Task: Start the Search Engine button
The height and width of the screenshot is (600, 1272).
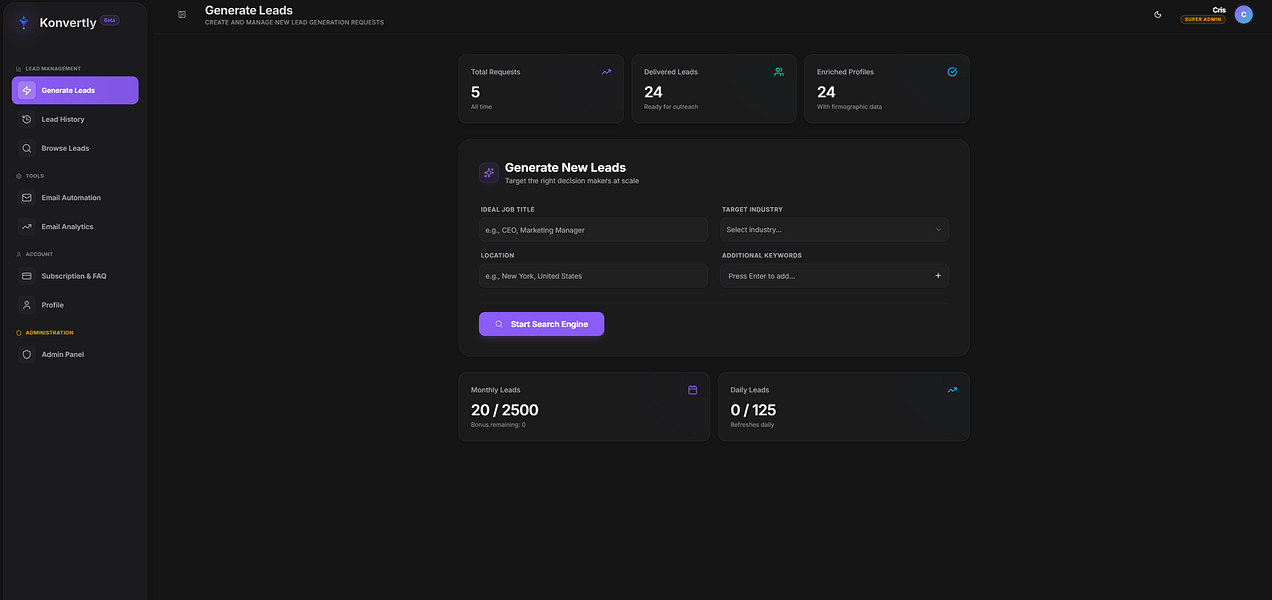Action: pyautogui.click(x=541, y=324)
